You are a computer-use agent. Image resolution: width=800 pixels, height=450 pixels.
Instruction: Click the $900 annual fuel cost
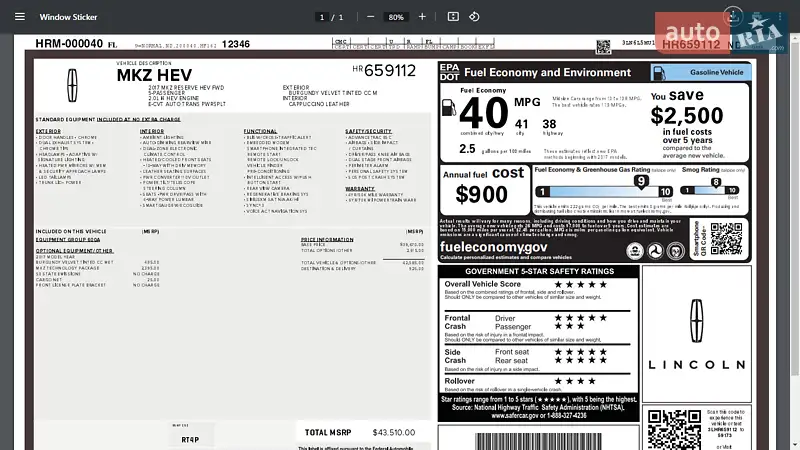[481, 194]
